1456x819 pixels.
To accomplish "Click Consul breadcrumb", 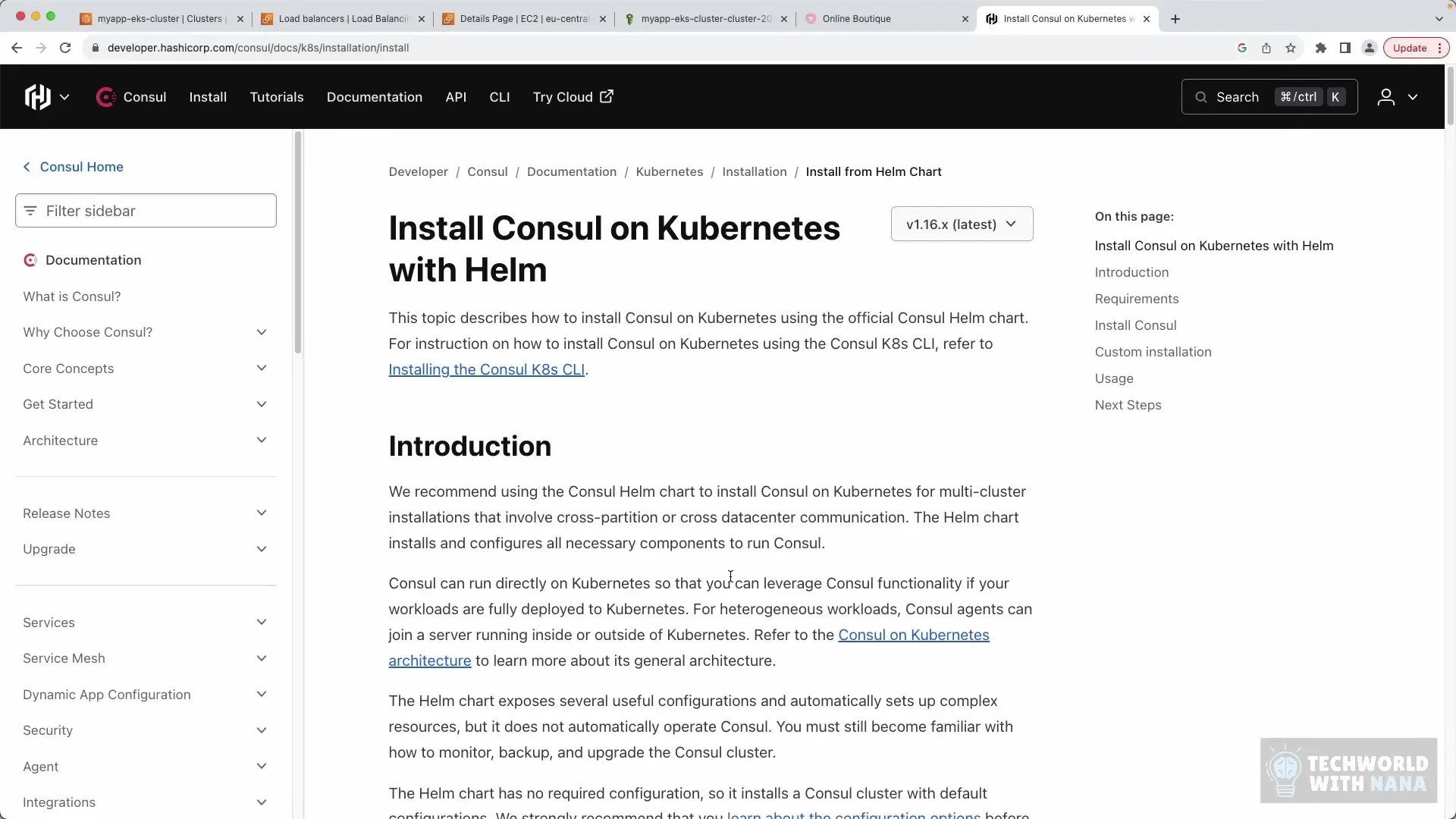I will 487,172.
